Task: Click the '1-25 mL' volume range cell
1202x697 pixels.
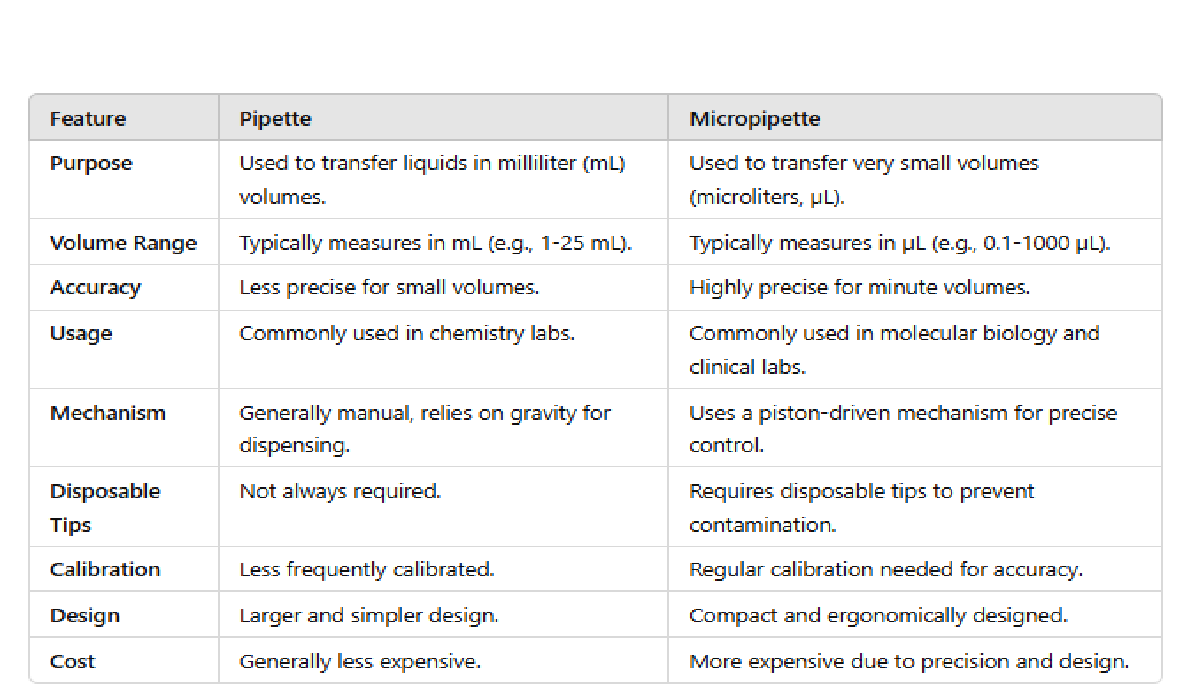Action: [x=435, y=243]
